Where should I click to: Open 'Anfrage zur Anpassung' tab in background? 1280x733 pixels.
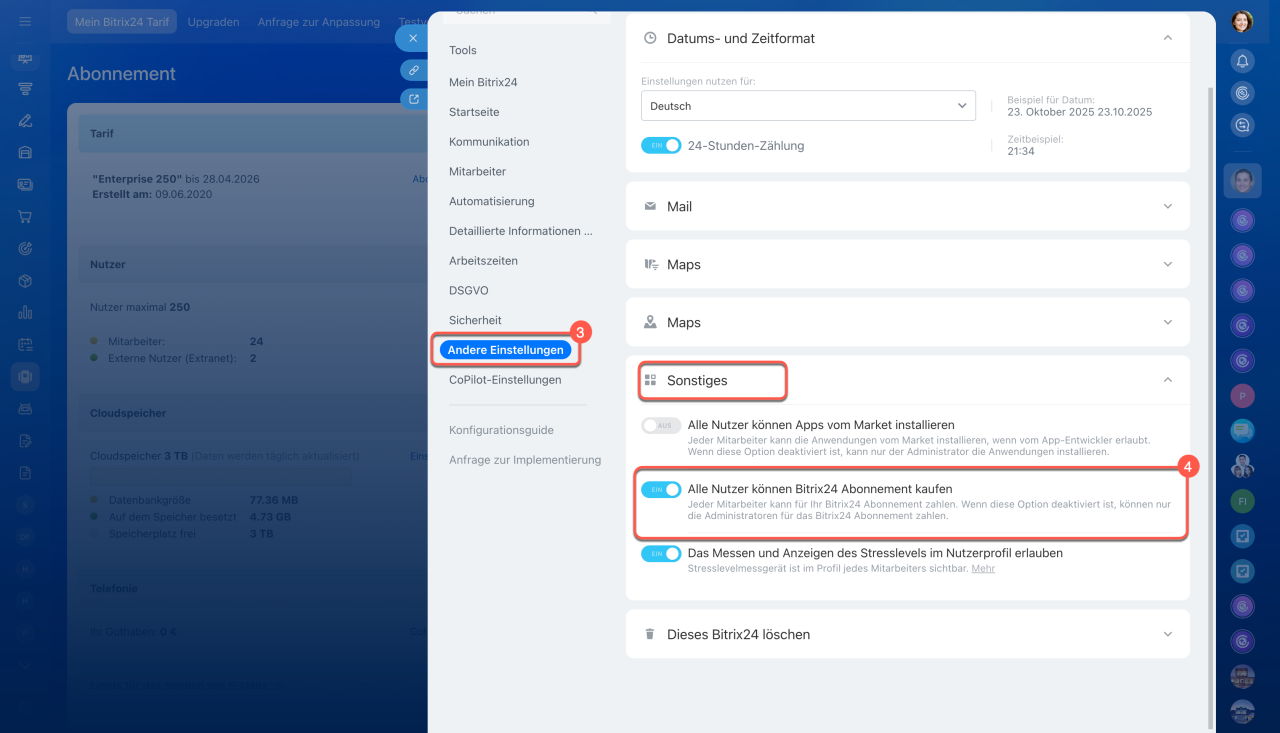[x=319, y=21]
